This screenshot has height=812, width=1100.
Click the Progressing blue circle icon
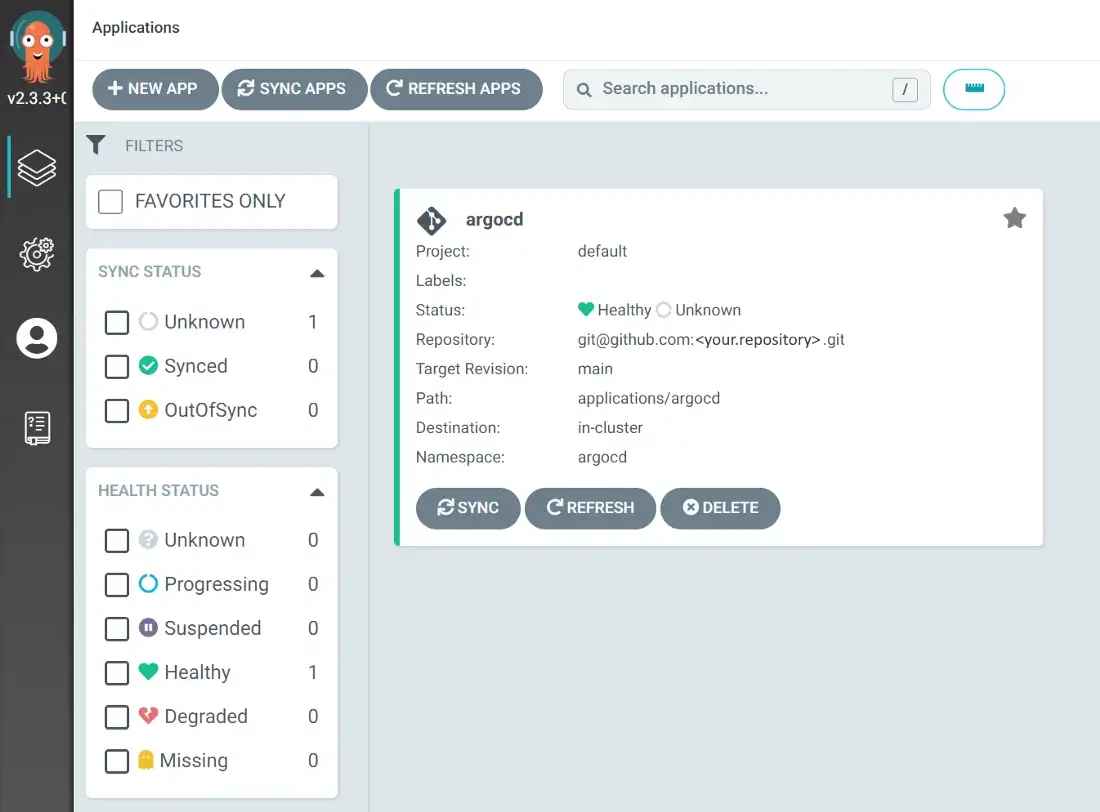148,583
